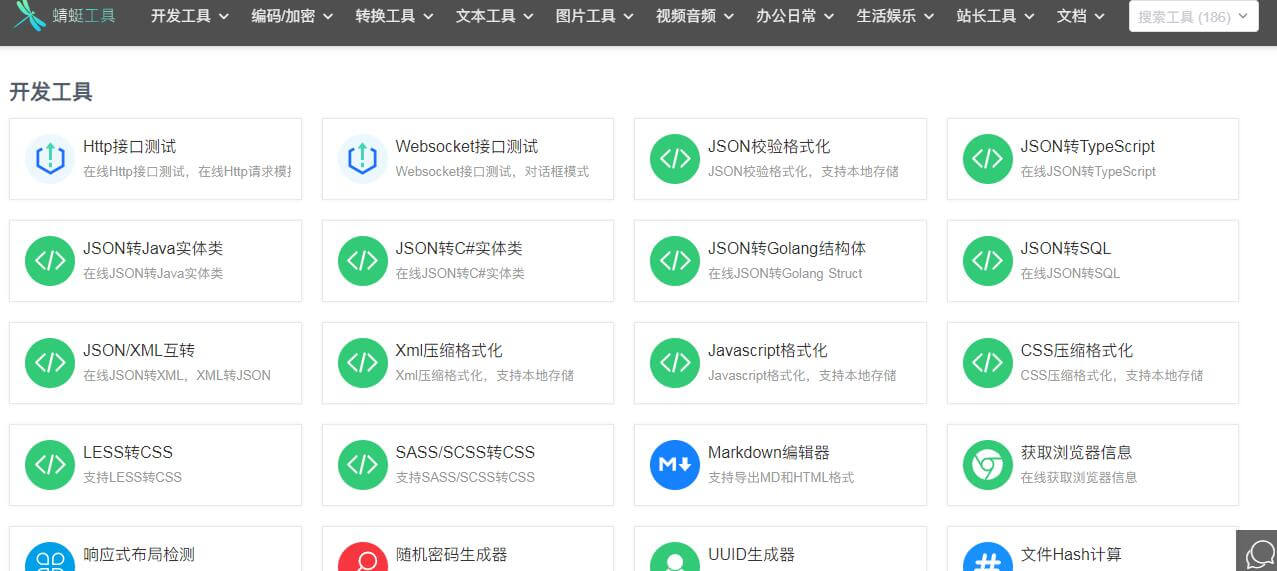Click the JSON转SQL code icon
This screenshot has height=571, width=1277.
click(988, 261)
